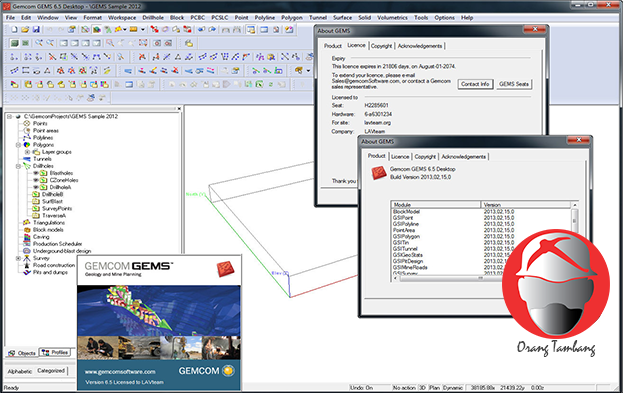Image resolution: width=623 pixels, height=393 pixels.
Task: Click the lavteam.org site value
Action: point(377,123)
